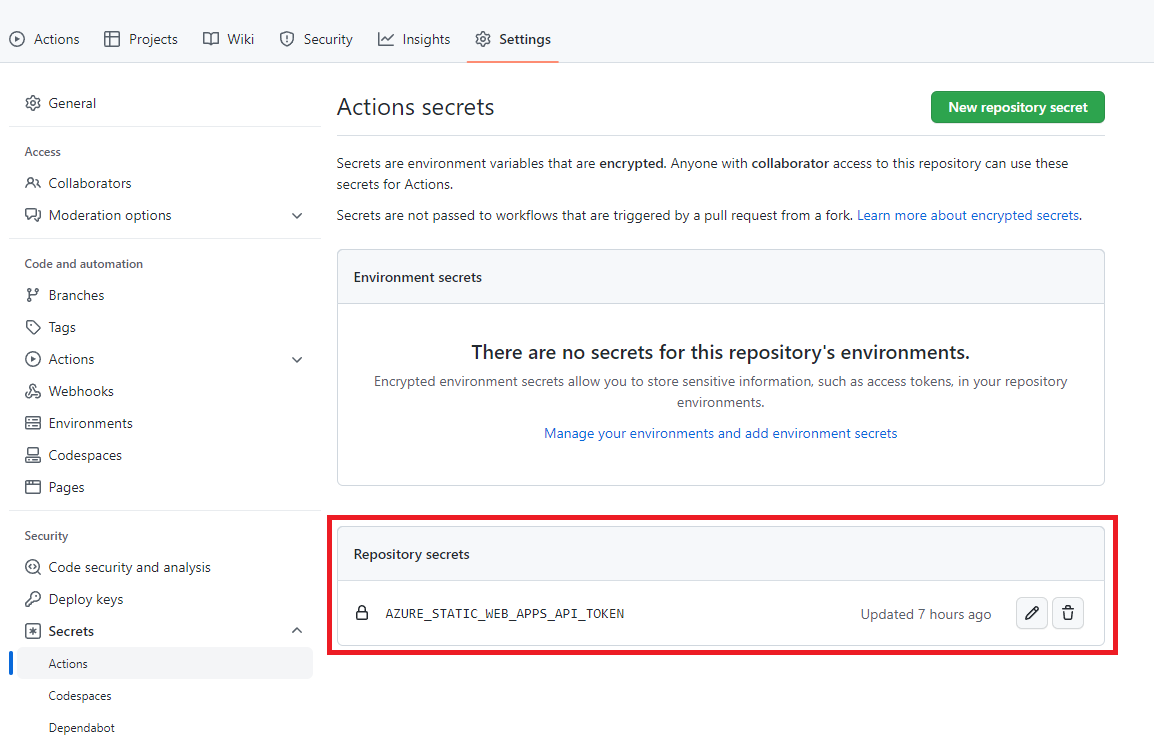1154x750 pixels.
Task: Select Dependabot under Secrets
Action: pyautogui.click(x=82, y=728)
